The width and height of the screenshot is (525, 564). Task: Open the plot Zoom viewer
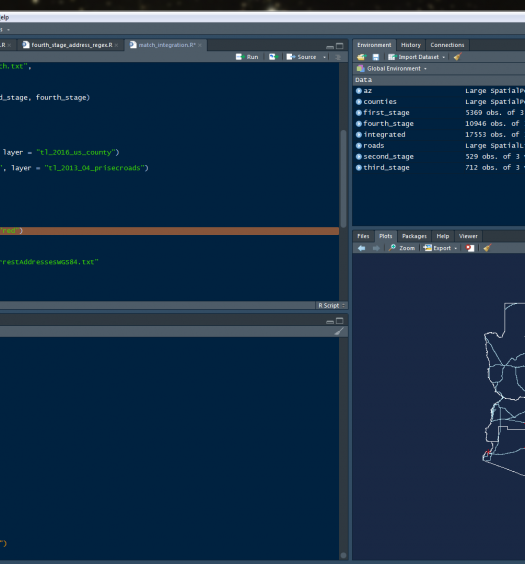(402, 248)
